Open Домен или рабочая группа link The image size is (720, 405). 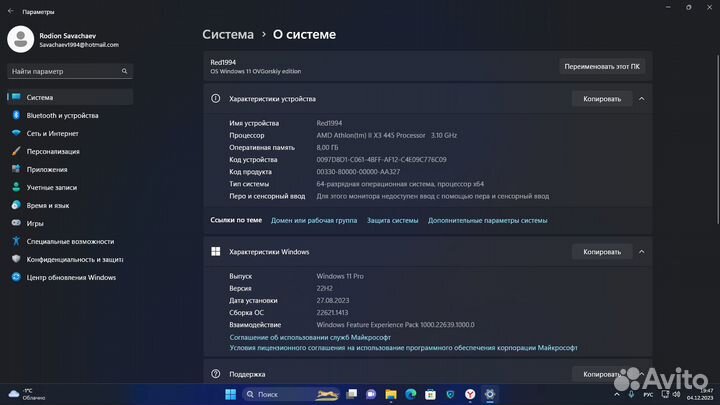(x=314, y=220)
